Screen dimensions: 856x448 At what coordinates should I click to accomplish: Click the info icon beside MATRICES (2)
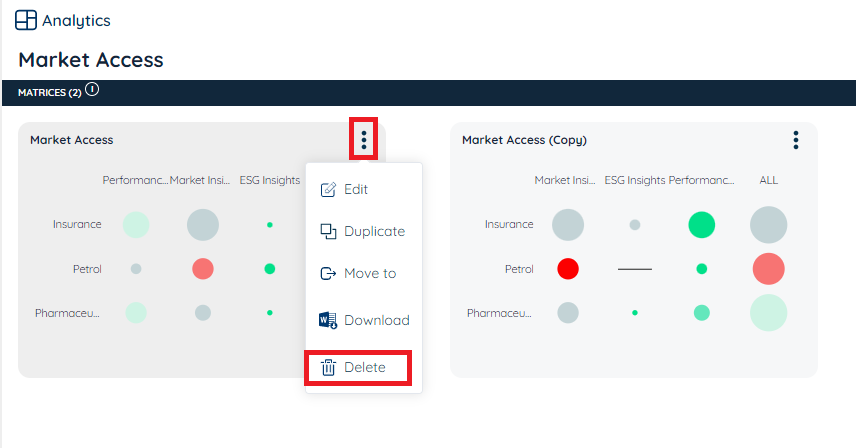[x=92, y=90]
